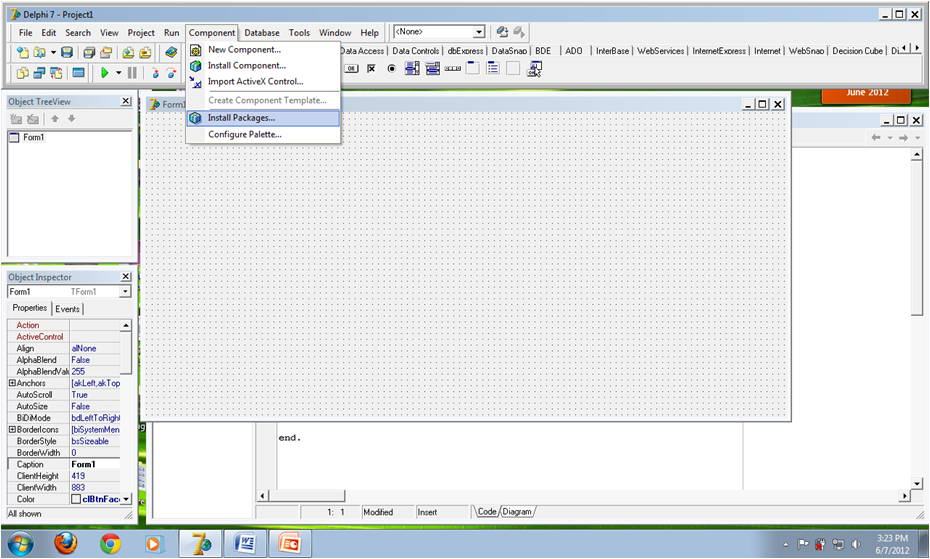Image resolution: width=930 pixels, height=559 pixels.
Task: Click the Save All toolbar icon
Action: point(89,52)
